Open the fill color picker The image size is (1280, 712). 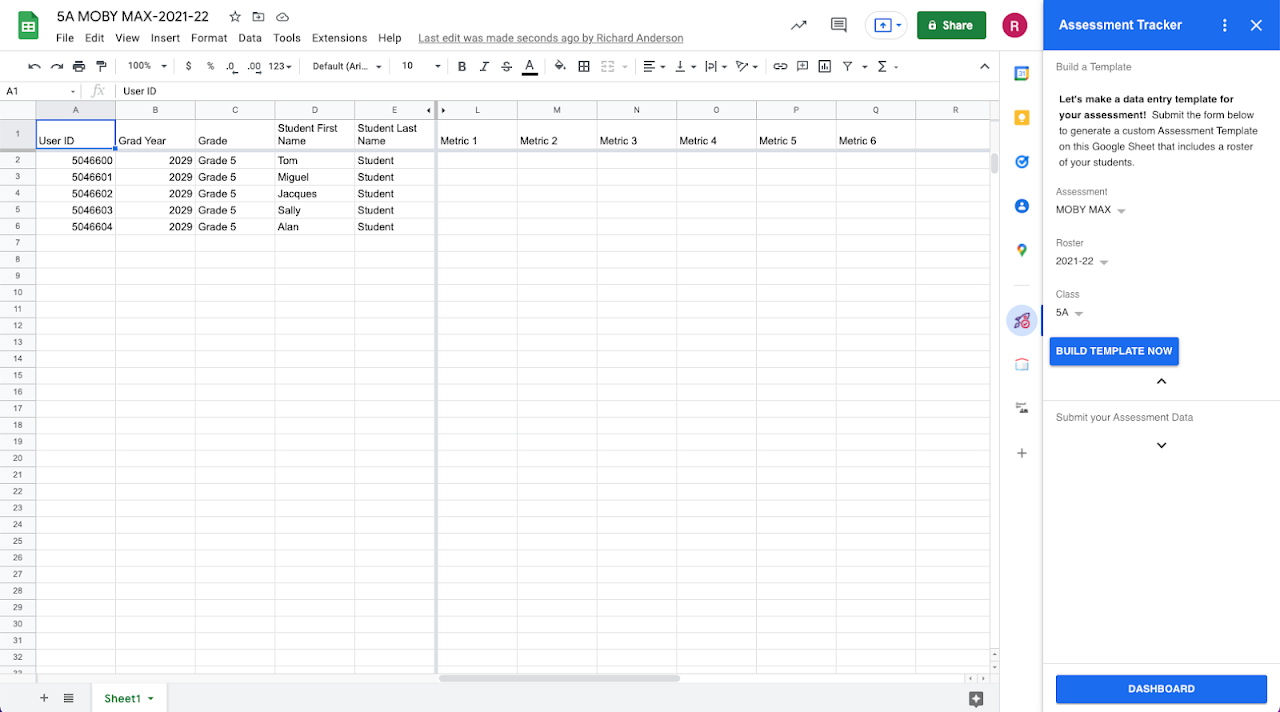pos(560,66)
